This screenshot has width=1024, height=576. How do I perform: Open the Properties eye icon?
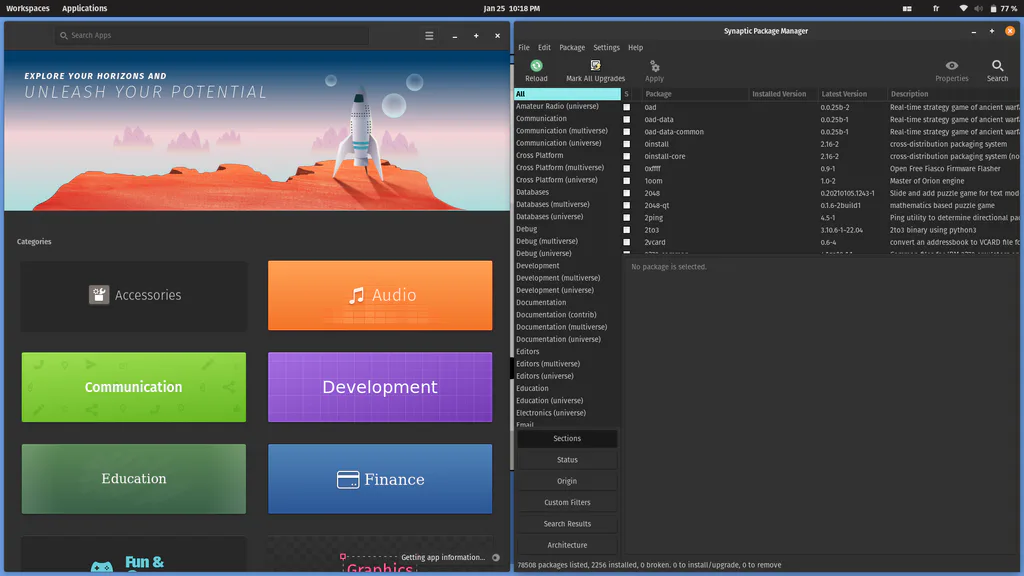[952, 65]
